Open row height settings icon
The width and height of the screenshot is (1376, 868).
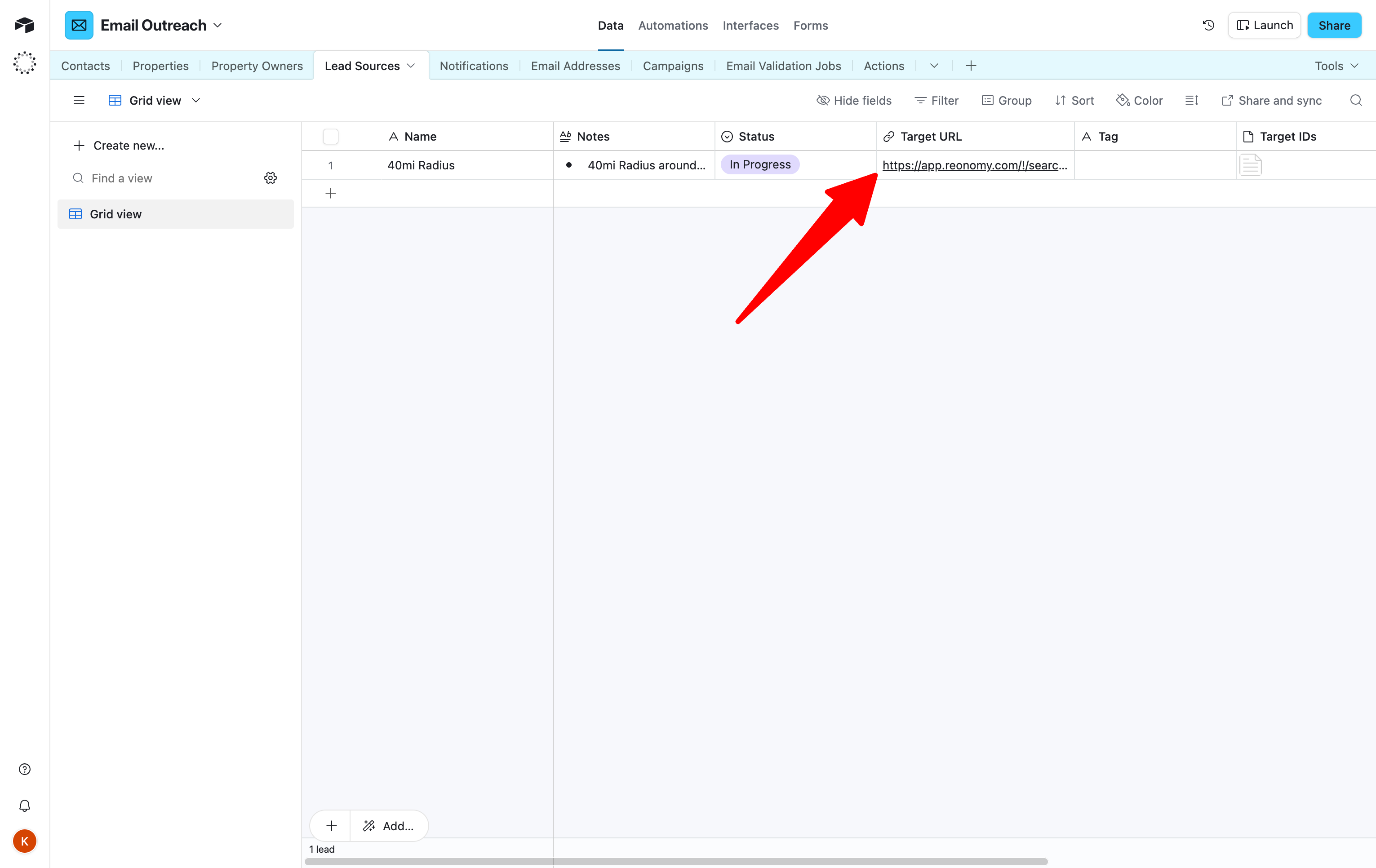coord(1191,100)
